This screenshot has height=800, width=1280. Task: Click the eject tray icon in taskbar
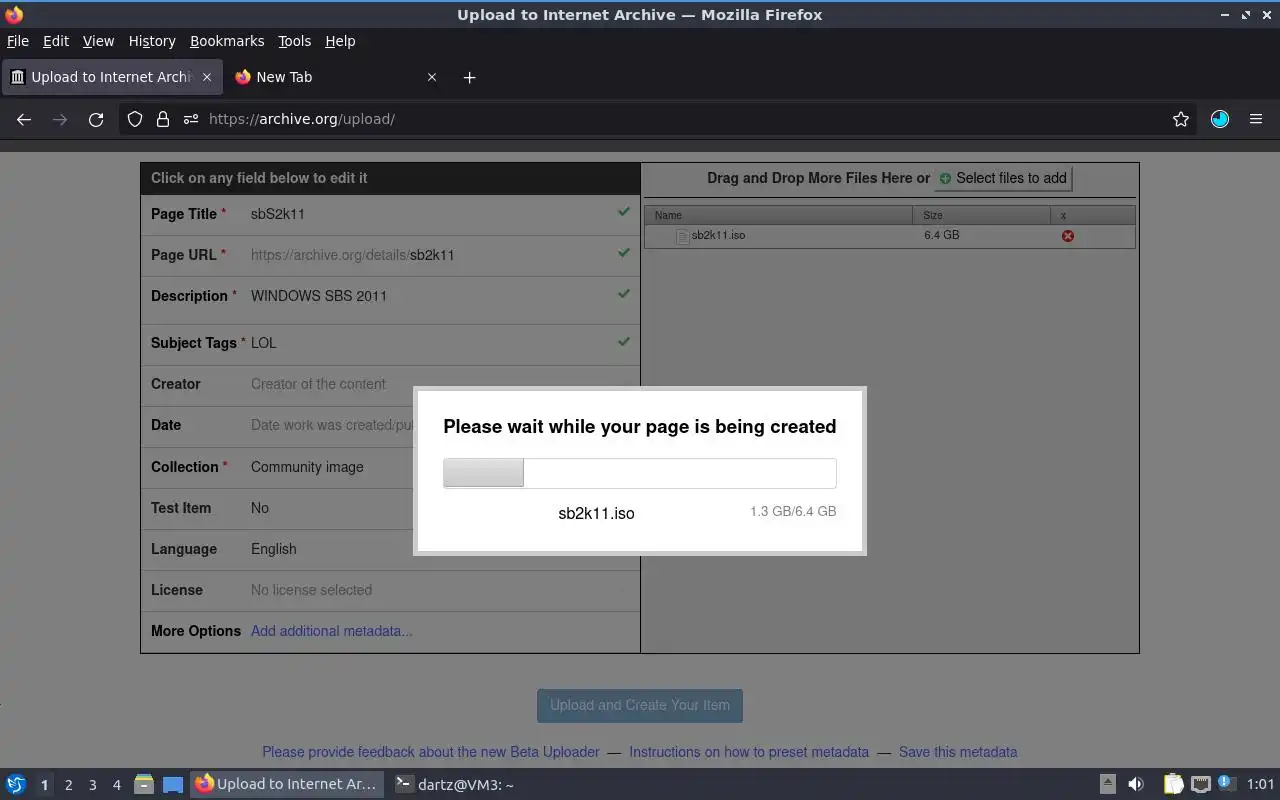pyautogui.click(x=1108, y=785)
